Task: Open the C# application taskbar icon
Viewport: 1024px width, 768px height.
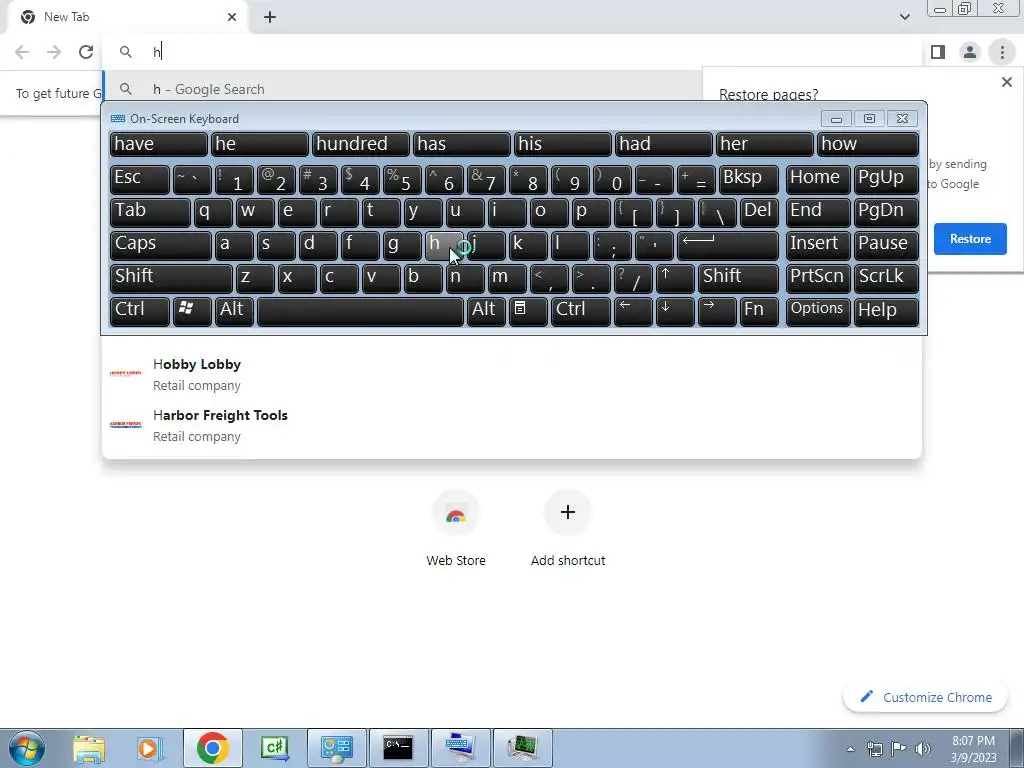Action: pos(275,748)
